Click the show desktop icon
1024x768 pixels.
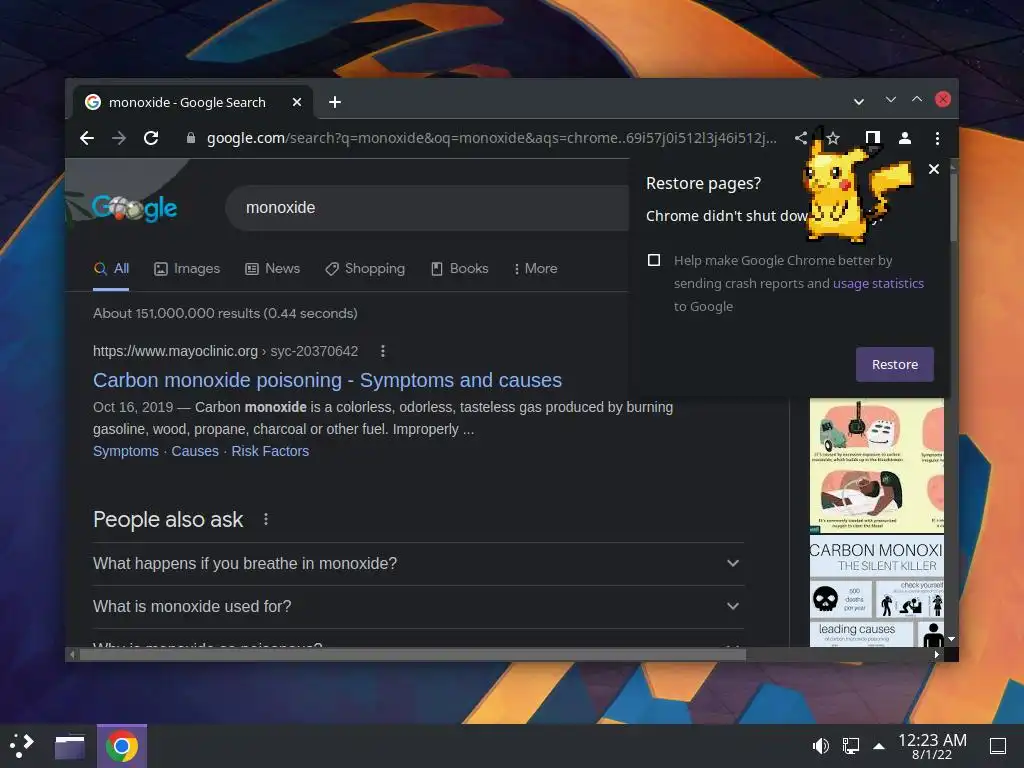998,746
